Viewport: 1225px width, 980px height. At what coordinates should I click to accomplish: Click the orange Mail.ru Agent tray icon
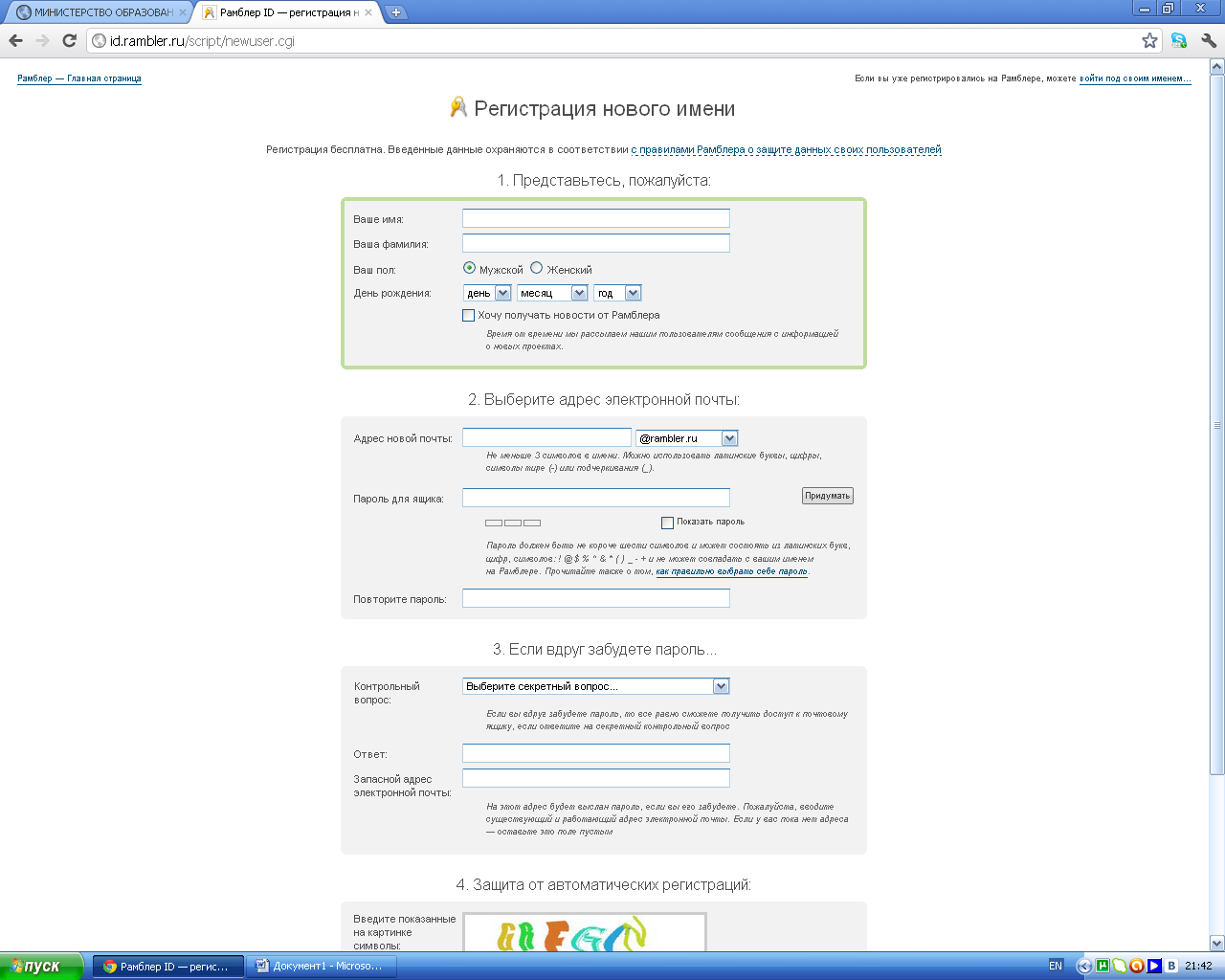[x=1137, y=966]
